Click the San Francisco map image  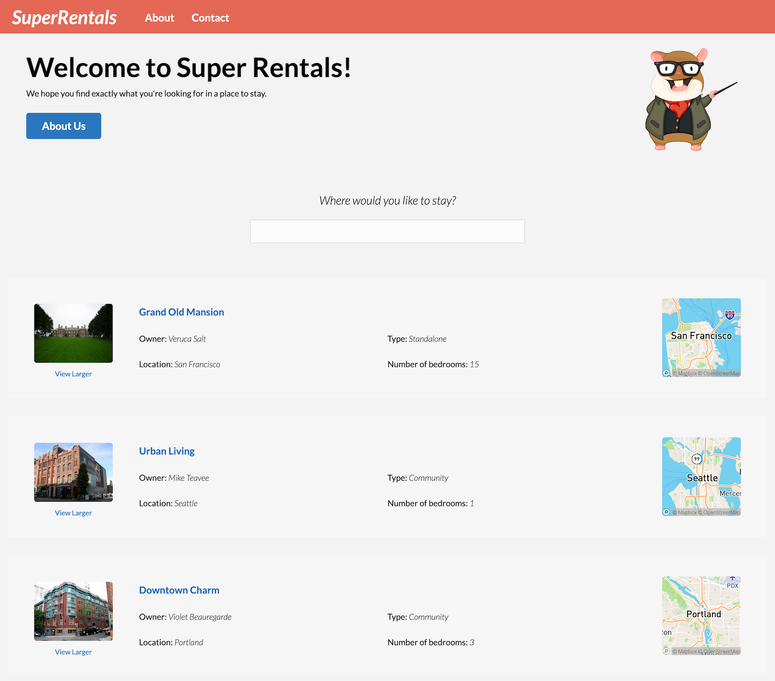coord(701,338)
